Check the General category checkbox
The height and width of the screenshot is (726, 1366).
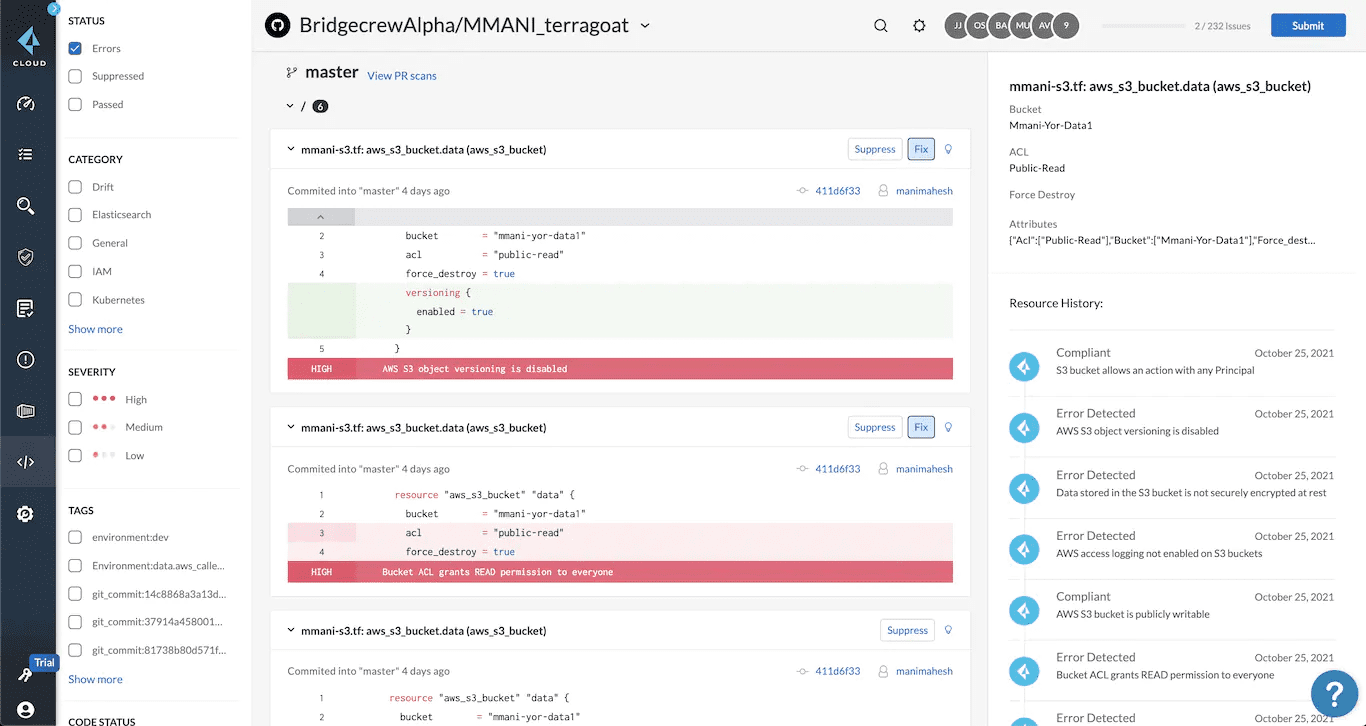click(75, 243)
